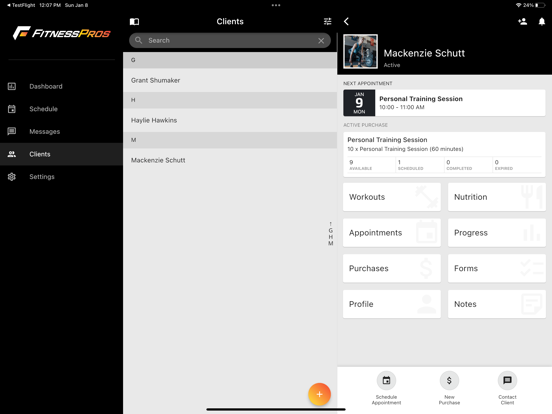Click the G section header row
Screen dimensions: 552x414
tap(230, 60)
